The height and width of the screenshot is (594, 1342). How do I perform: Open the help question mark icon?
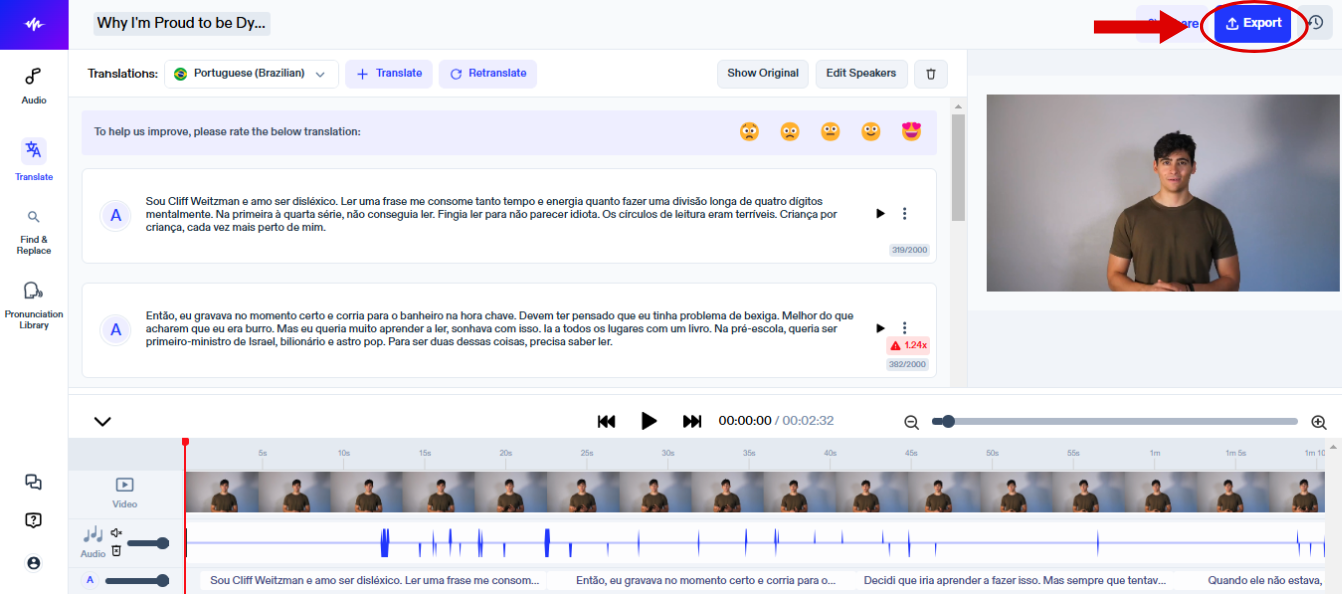pyautogui.click(x=33, y=520)
